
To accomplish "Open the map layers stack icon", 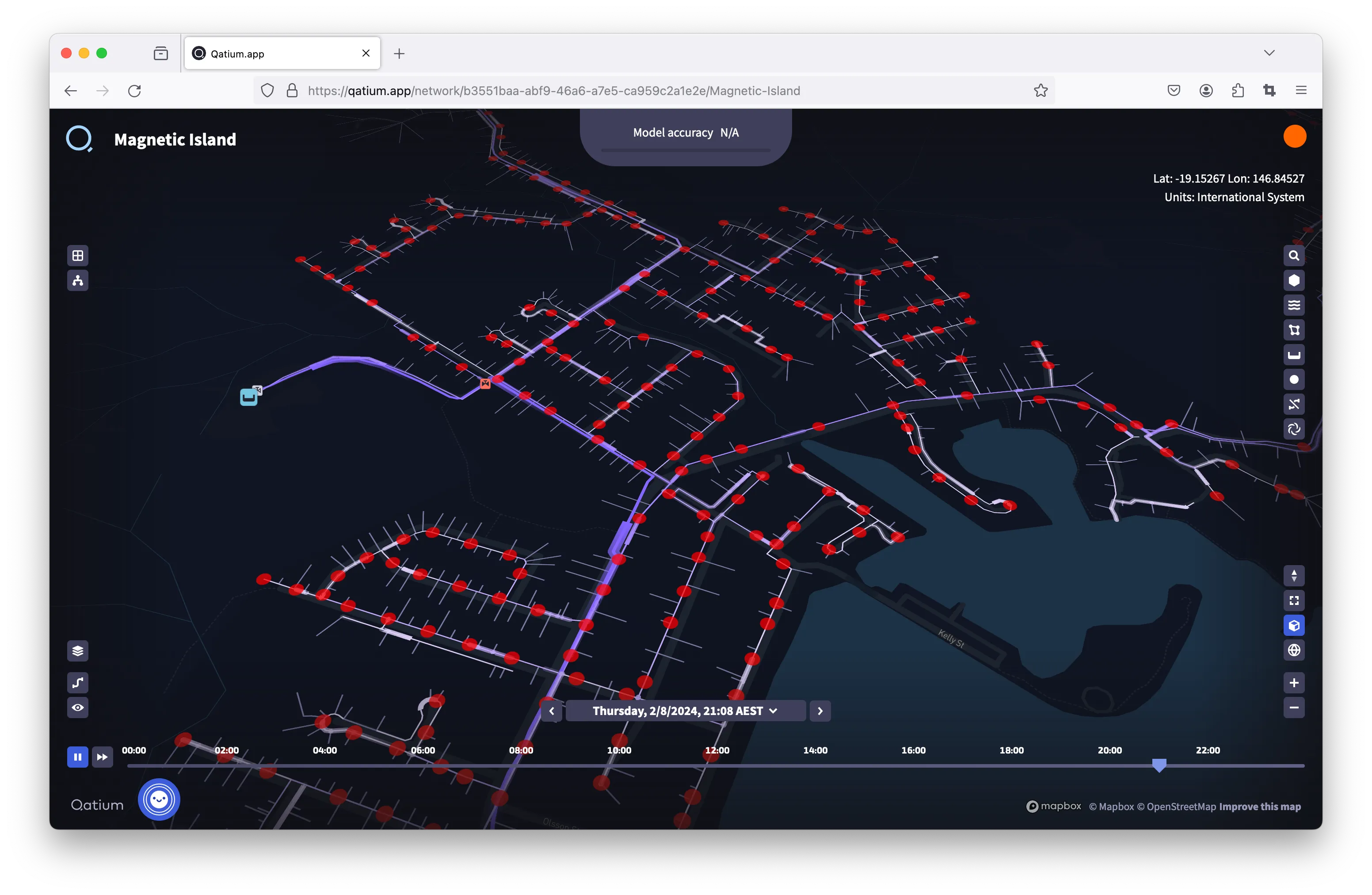I will pos(78,651).
